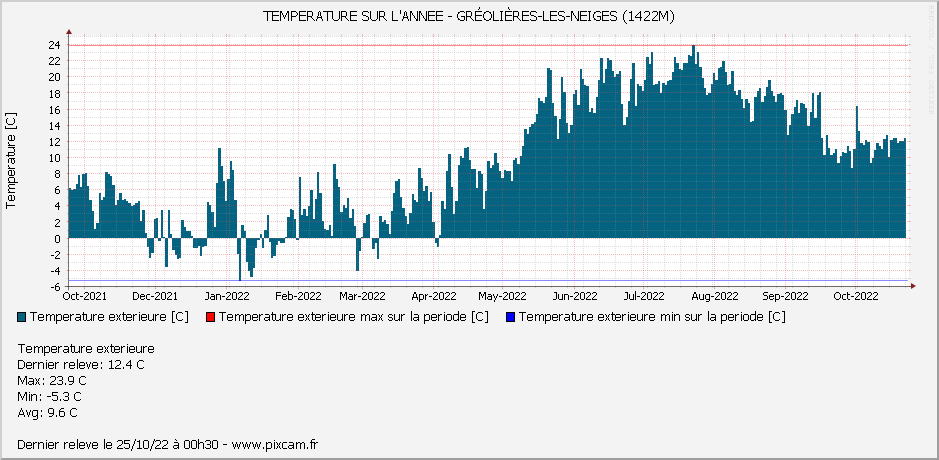This screenshot has width=939, height=460.
Task: Open the www.pixcam.fr link in footer
Action: point(275,444)
